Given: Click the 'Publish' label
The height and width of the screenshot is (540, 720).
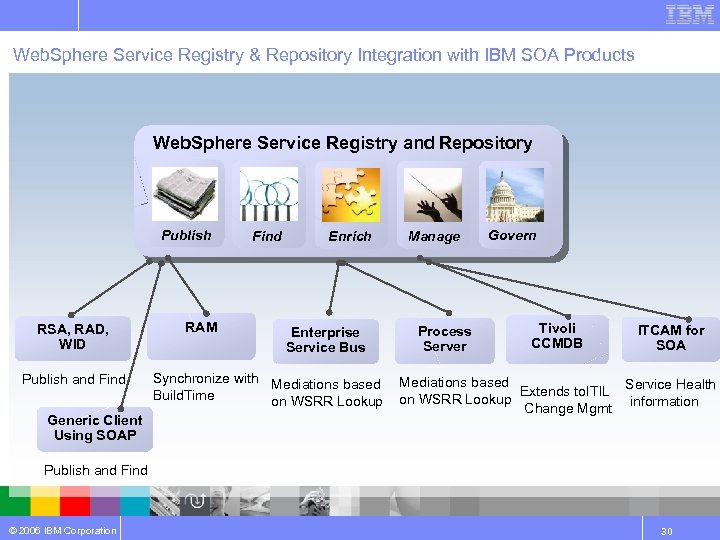Looking at the screenshot, I should 186,235.
